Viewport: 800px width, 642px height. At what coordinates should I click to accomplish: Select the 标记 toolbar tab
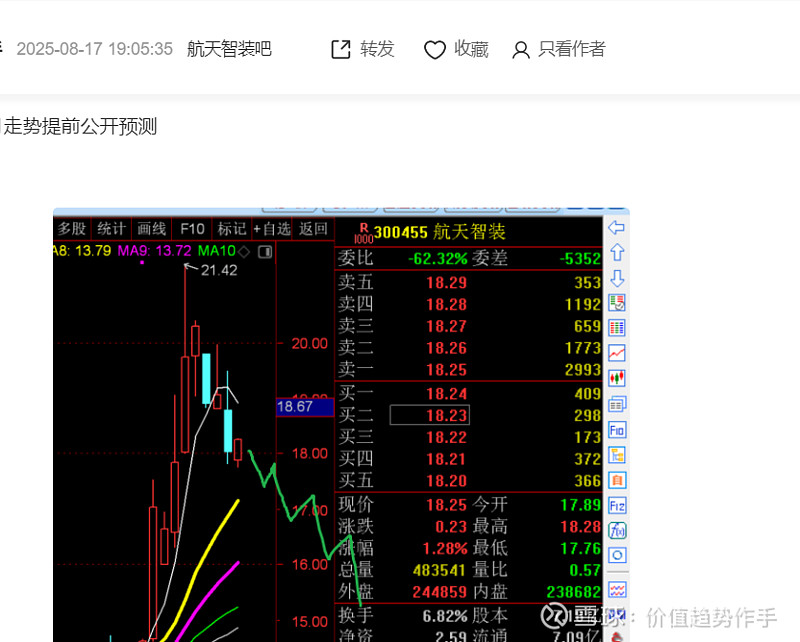[232, 229]
